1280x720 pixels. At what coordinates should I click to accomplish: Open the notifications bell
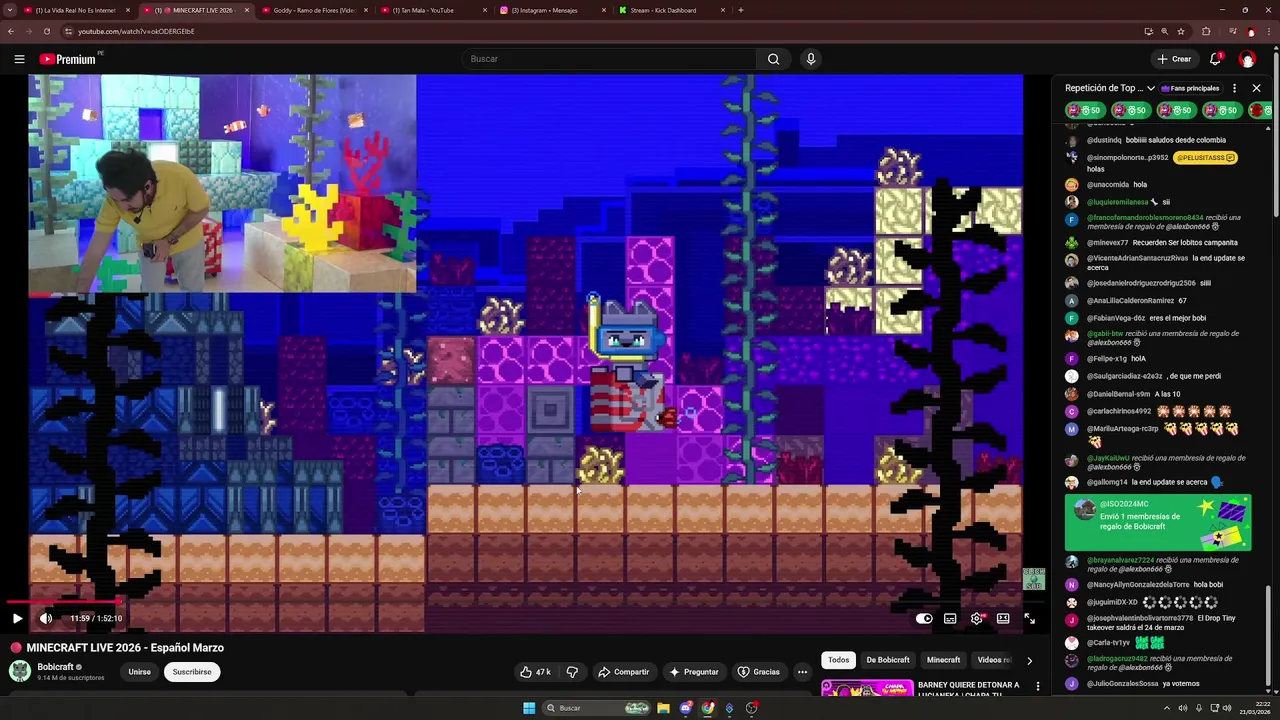tap(1215, 59)
